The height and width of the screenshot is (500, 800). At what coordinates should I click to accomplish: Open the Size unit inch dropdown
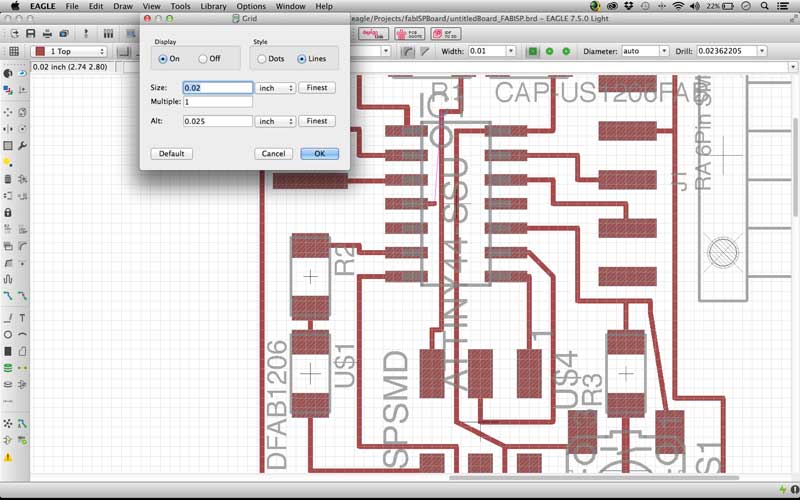coord(275,88)
